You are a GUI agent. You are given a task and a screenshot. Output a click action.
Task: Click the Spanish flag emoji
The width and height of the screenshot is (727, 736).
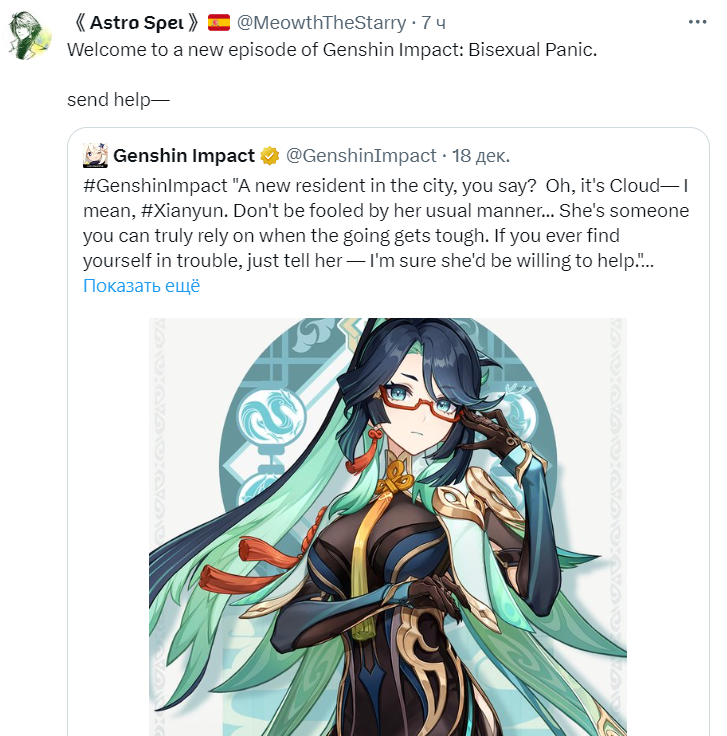point(219,23)
